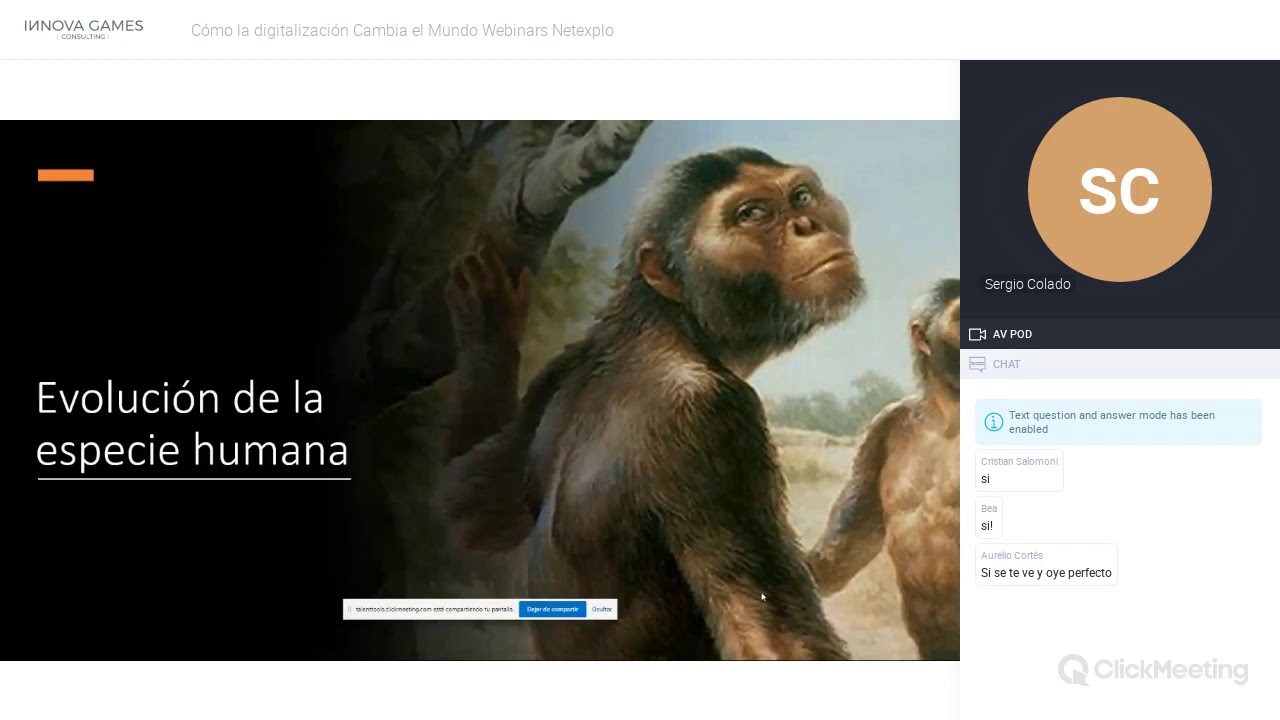The image size is (1280, 720).
Task: Open the AV POD panel header
Action: pyautogui.click(x=1120, y=334)
